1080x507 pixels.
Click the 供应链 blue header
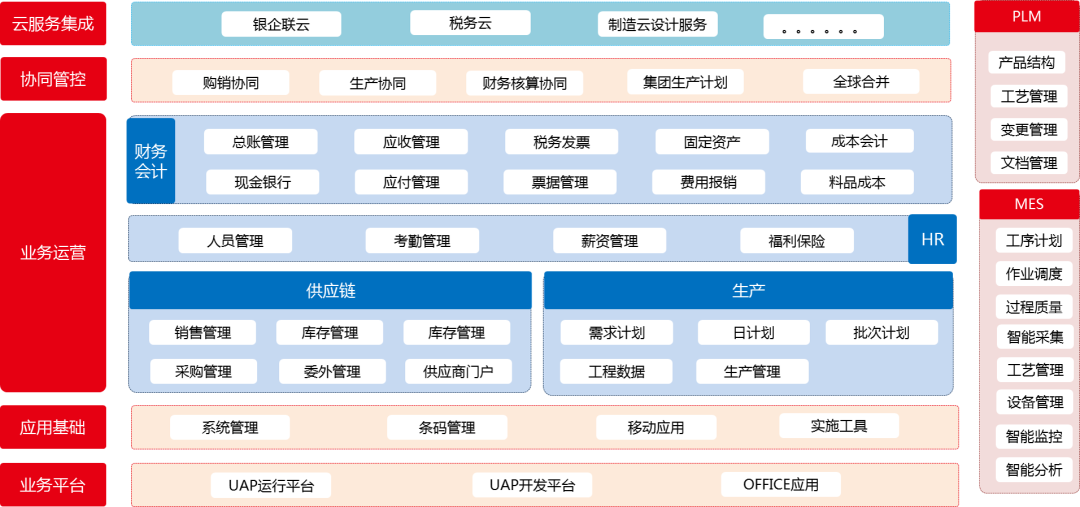[331, 290]
